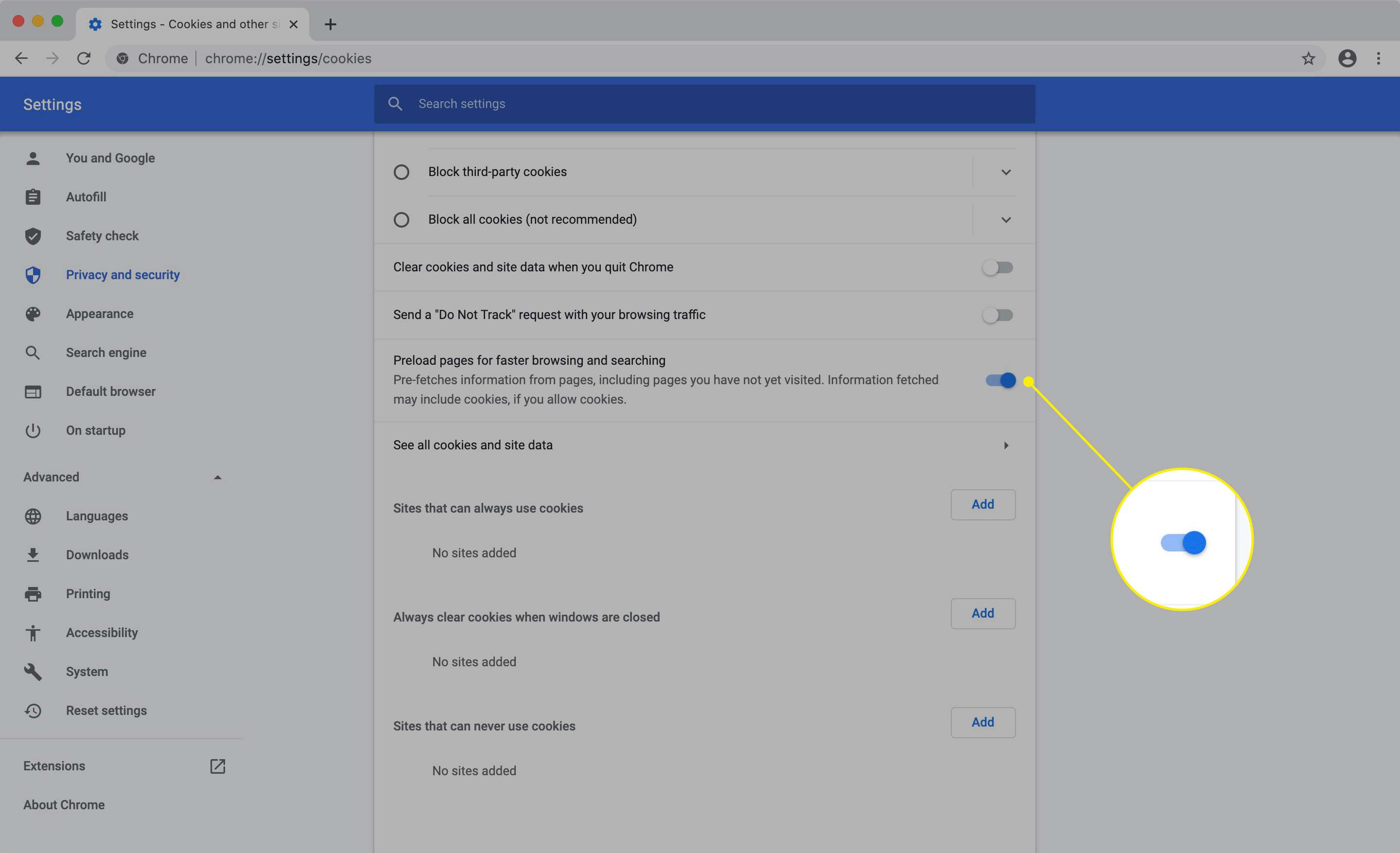Click the You and Google icon
This screenshot has height=853, width=1400.
(32, 158)
